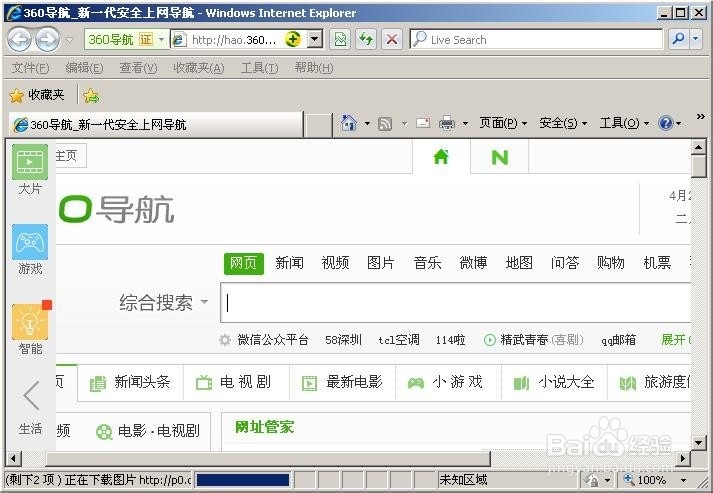
Task: Select the 网页 search category tab
Action: point(244,263)
